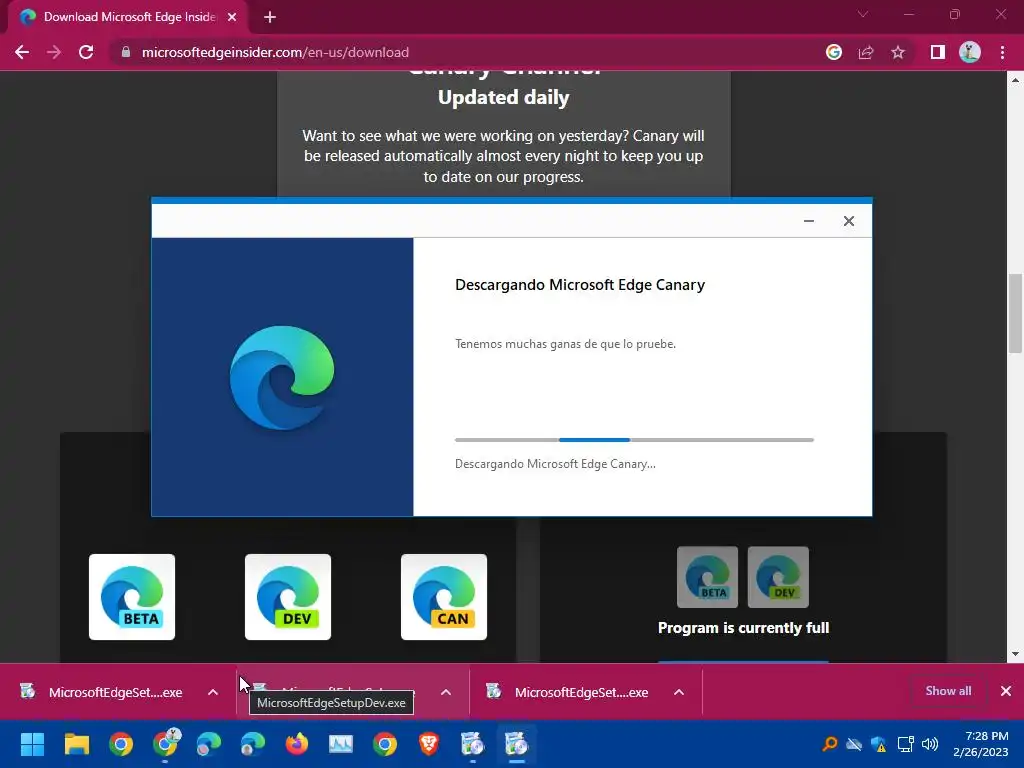This screenshot has height=768, width=1024.
Task: Click the page vertical scrollbar thumb
Action: [x=1015, y=314]
